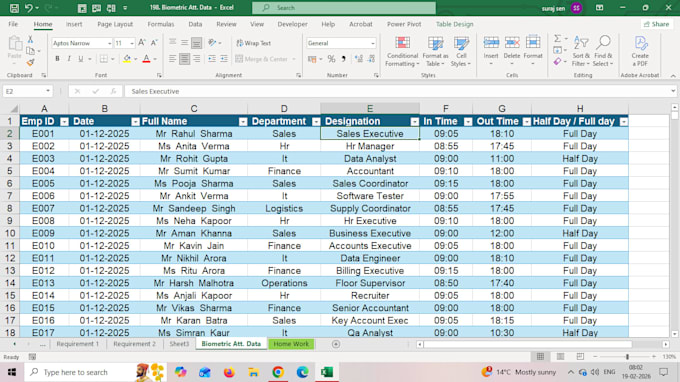The width and height of the screenshot is (680, 382).
Task: Open the Out Time filter dropdown
Action: (526, 122)
